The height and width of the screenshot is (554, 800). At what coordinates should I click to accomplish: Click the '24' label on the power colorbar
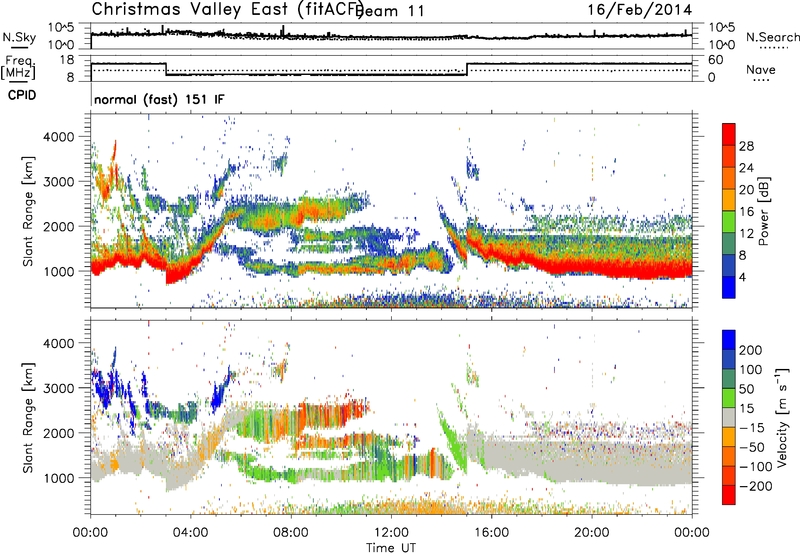point(746,168)
